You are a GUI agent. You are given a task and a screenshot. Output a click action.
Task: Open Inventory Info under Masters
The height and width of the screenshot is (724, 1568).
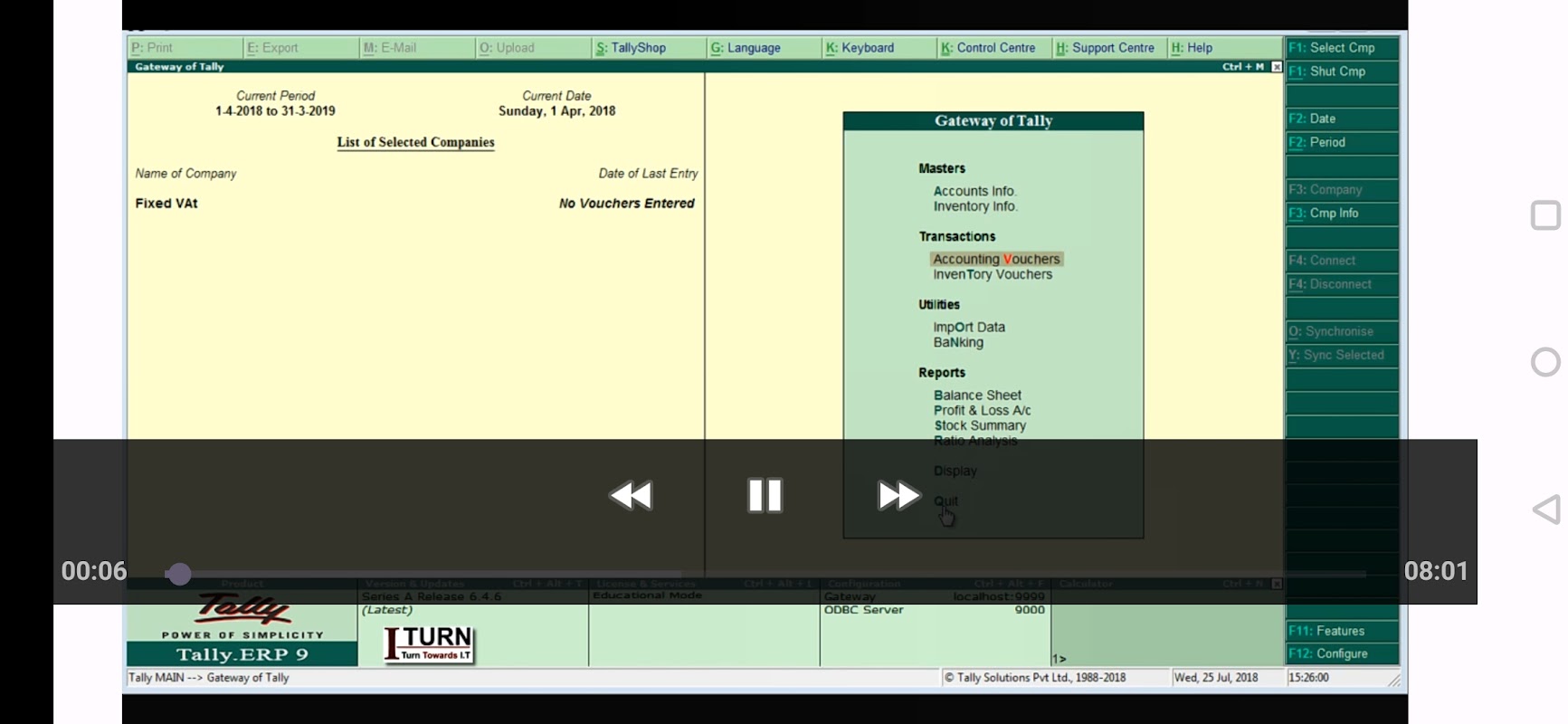pyautogui.click(x=975, y=207)
